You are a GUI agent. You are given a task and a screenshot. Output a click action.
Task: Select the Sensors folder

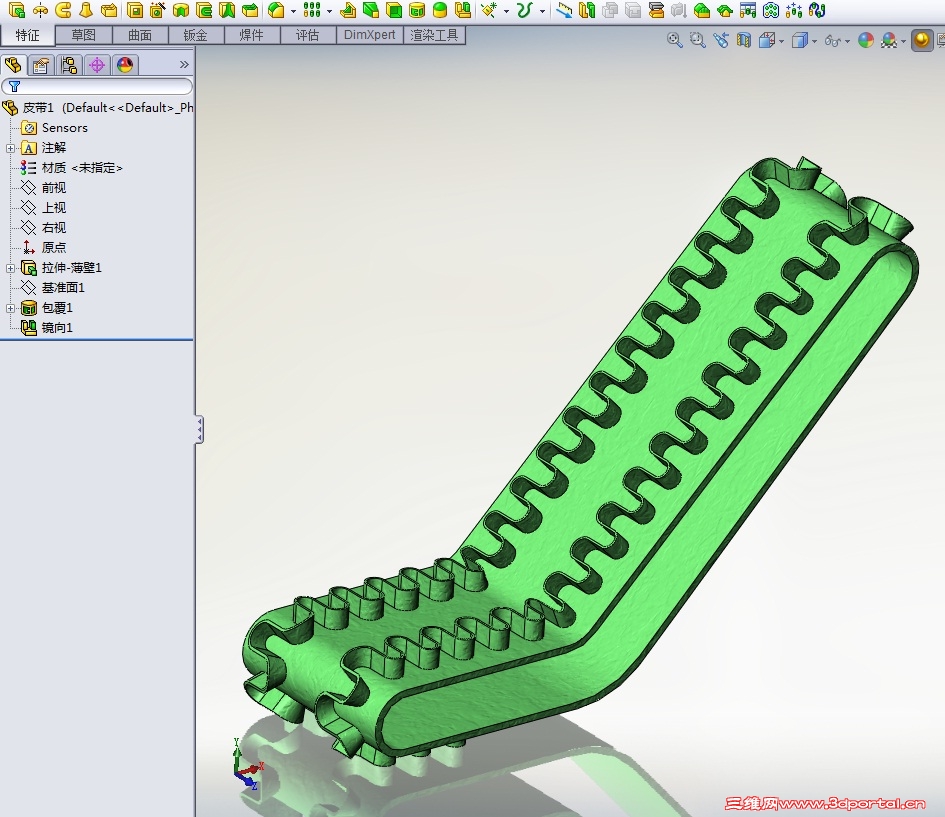(54, 128)
